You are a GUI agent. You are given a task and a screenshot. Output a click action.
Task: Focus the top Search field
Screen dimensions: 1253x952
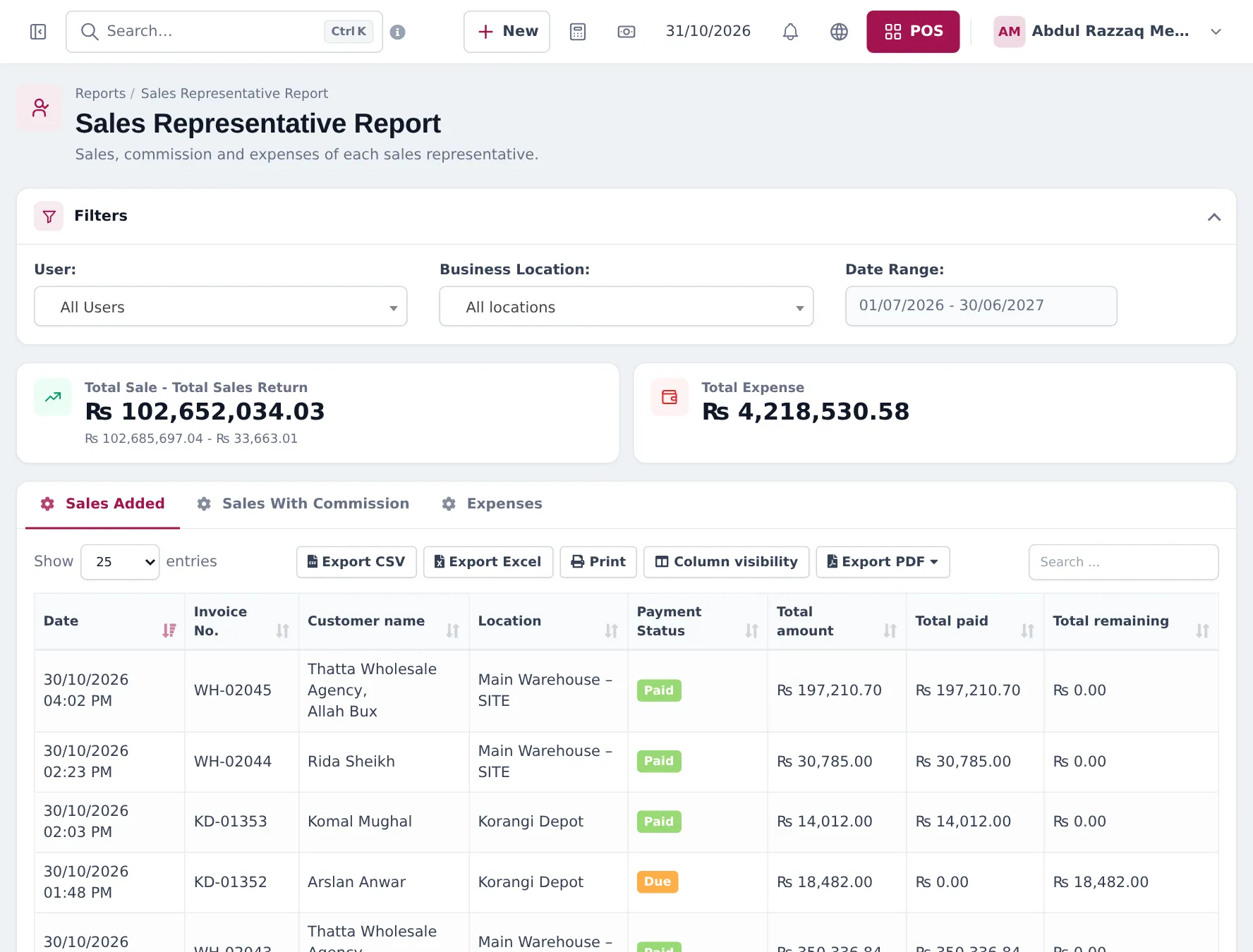pos(224,32)
